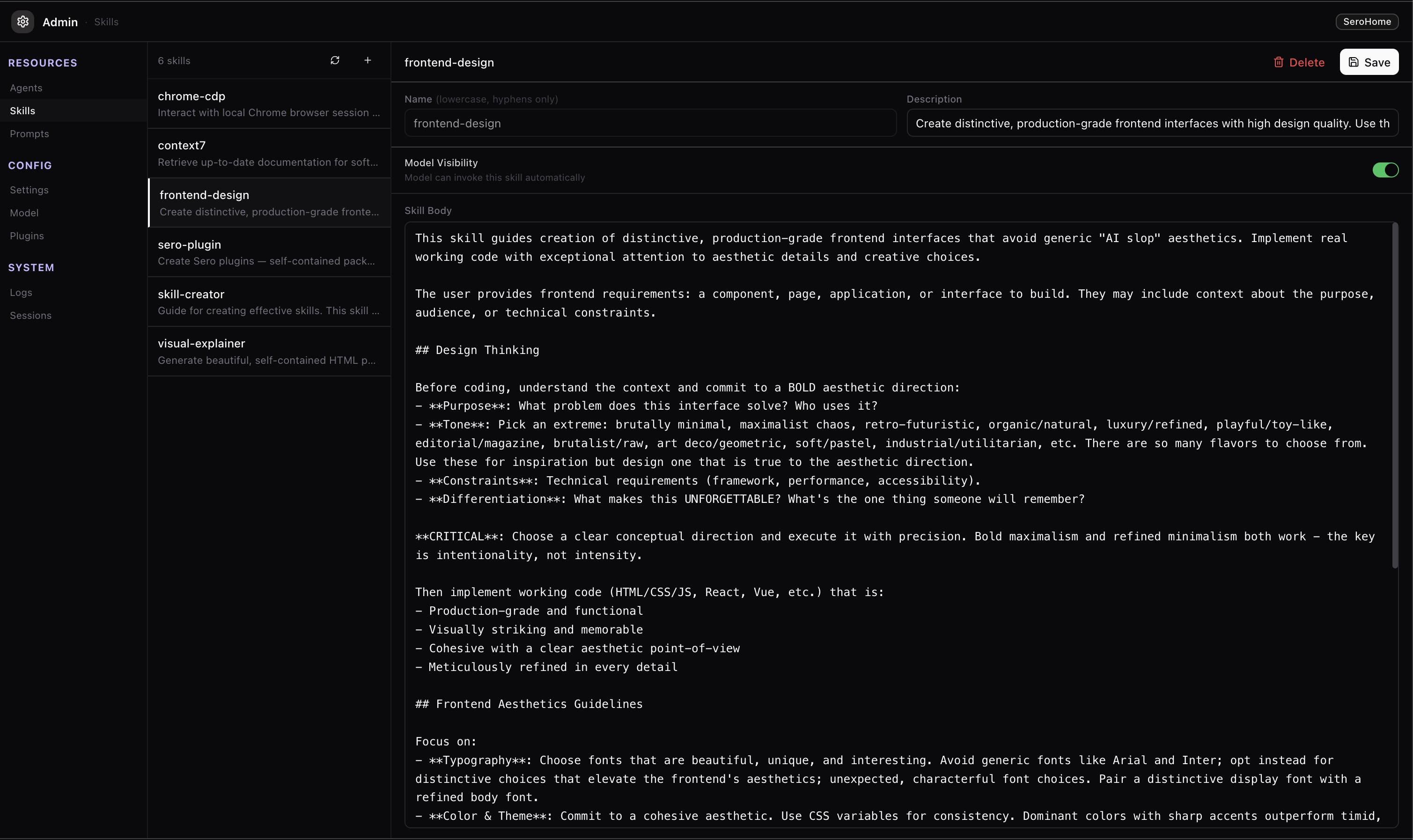Select the chrome-cdp skill
This screenshot has height=840, width=1413.
coord(269,103)
